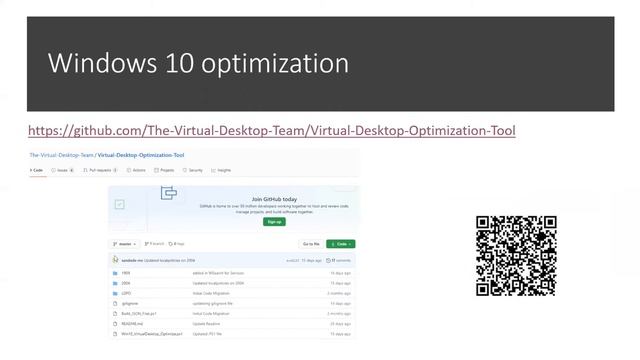Open the commits history link
Screen dimensions: 640x360
pos(338,260)
